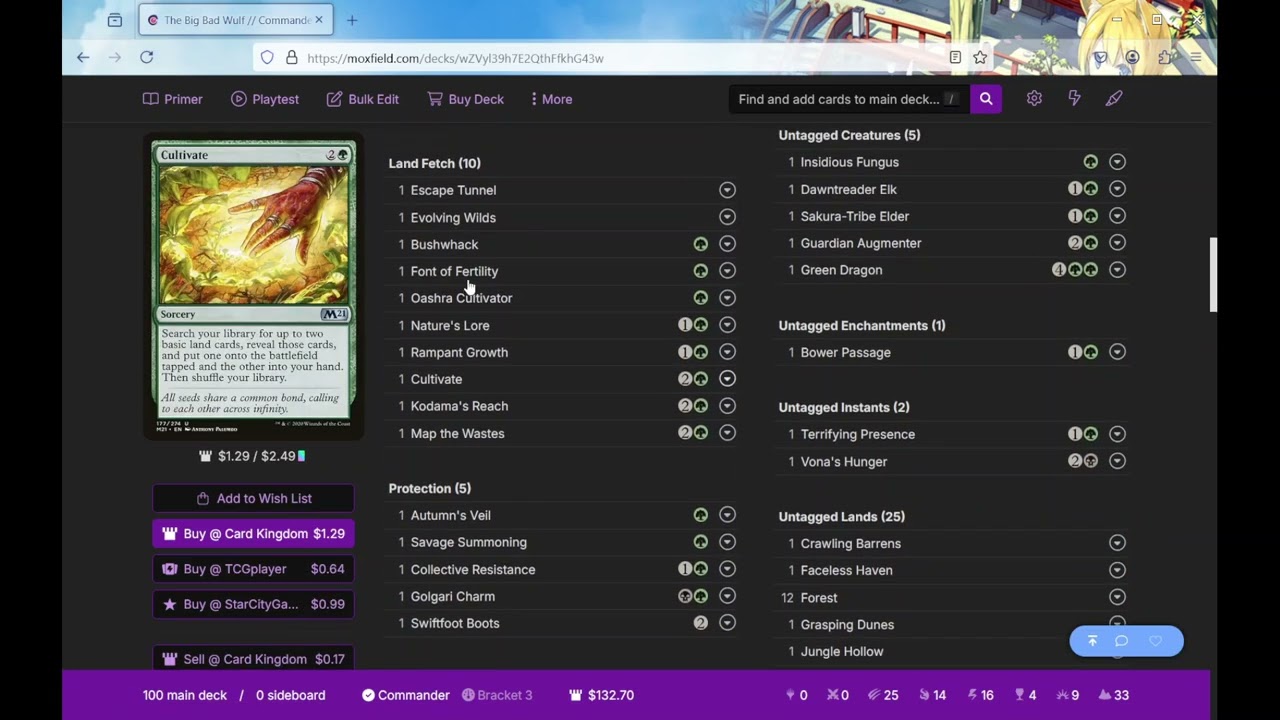Click the page vertical scrollbar
1280x720 pixels.
click(x=1213, y=275)
